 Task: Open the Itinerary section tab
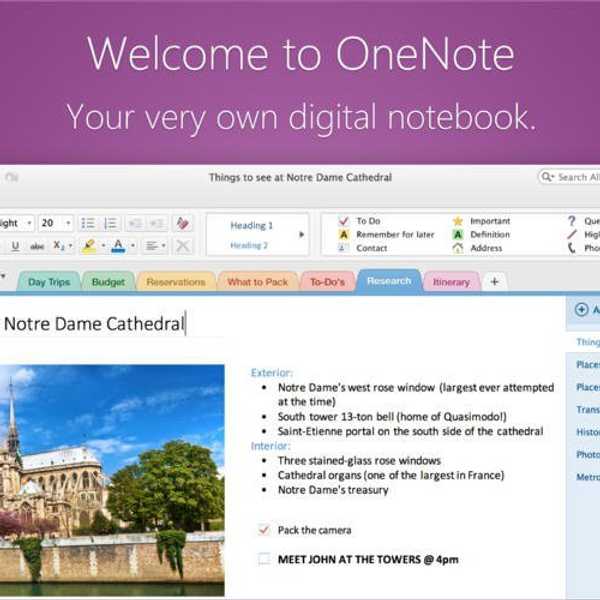coord(451,282)
